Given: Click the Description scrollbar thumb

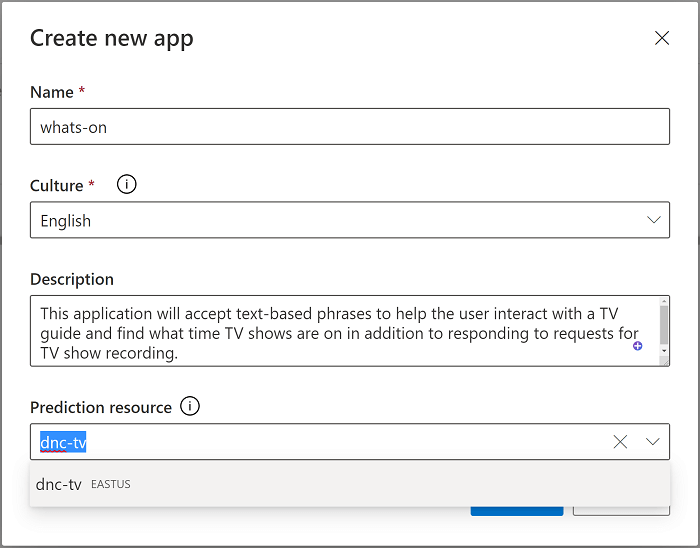Looking at the screenshot, I should pos(664,323).
